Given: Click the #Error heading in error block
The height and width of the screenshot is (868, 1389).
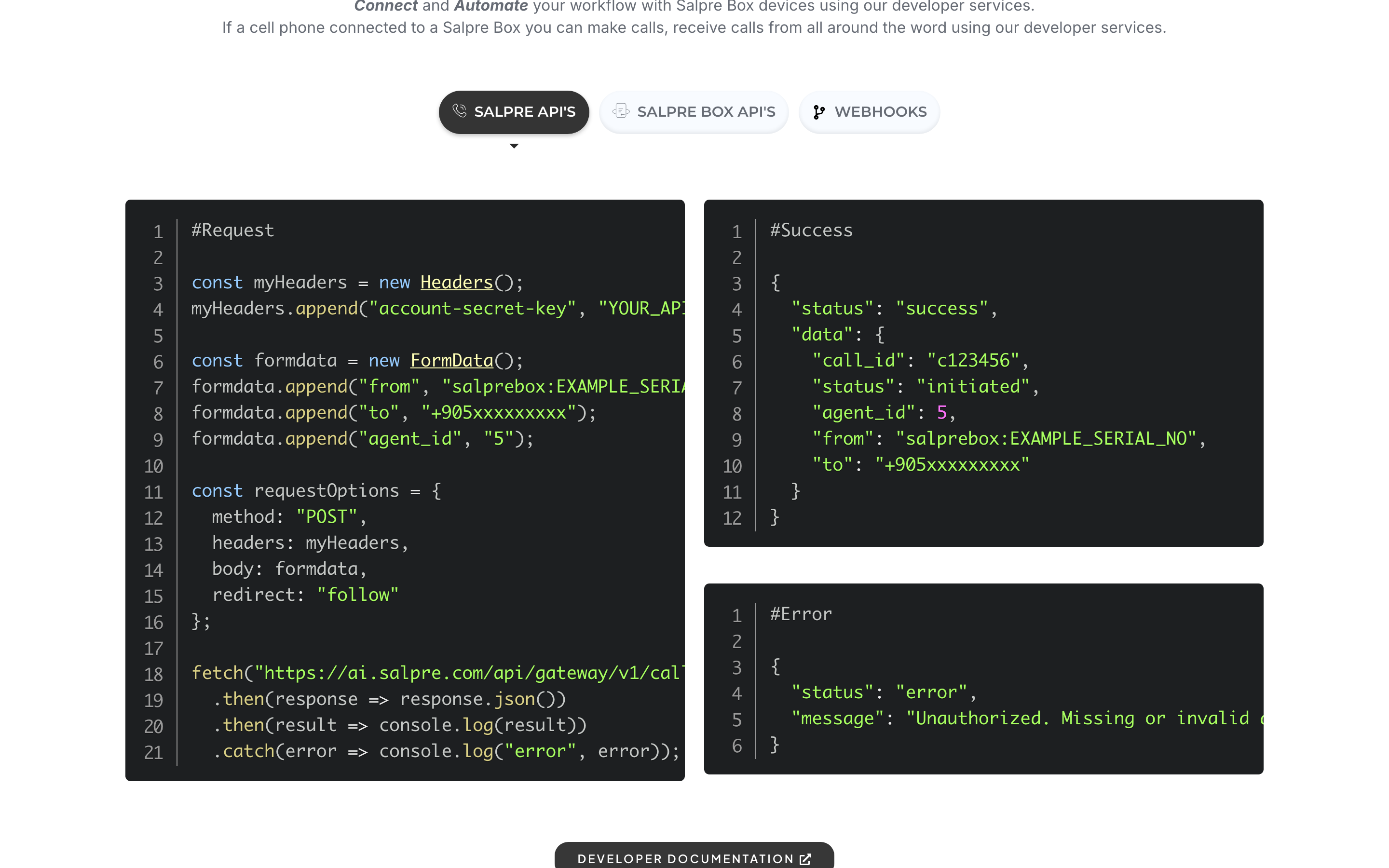Looking at the screenshot, I should 801,614.
